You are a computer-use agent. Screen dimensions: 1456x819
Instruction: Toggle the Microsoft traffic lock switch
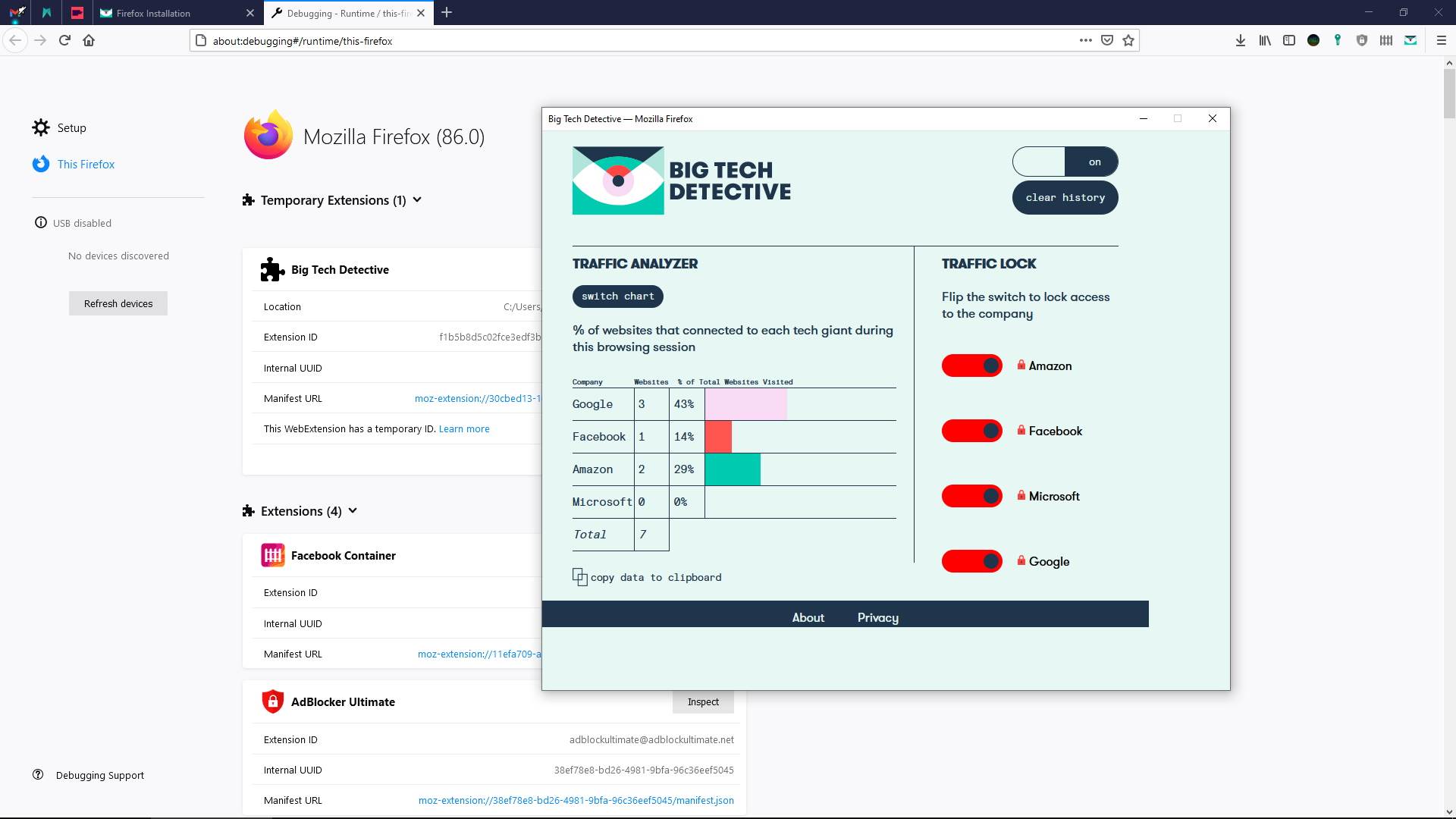click(972, 496)
